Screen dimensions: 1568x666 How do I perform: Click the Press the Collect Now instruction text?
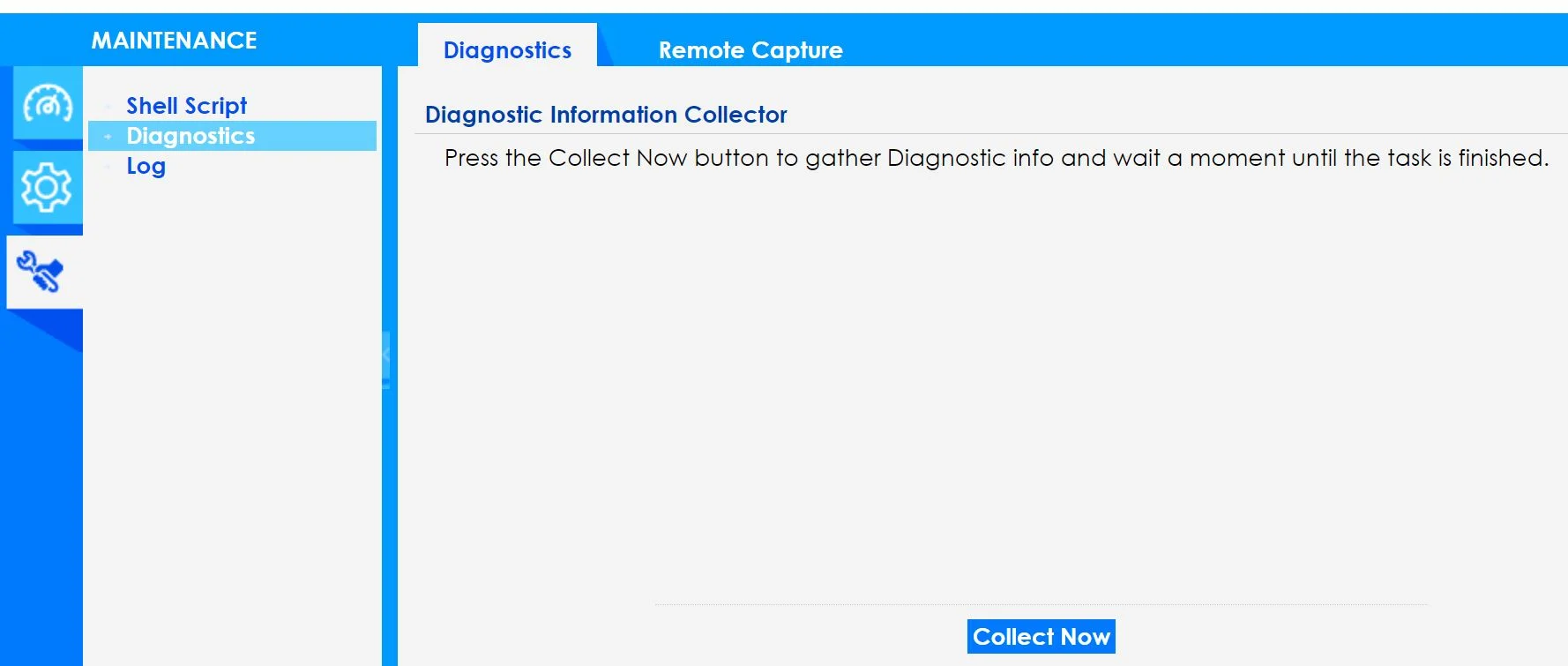[x=996, y=158]
